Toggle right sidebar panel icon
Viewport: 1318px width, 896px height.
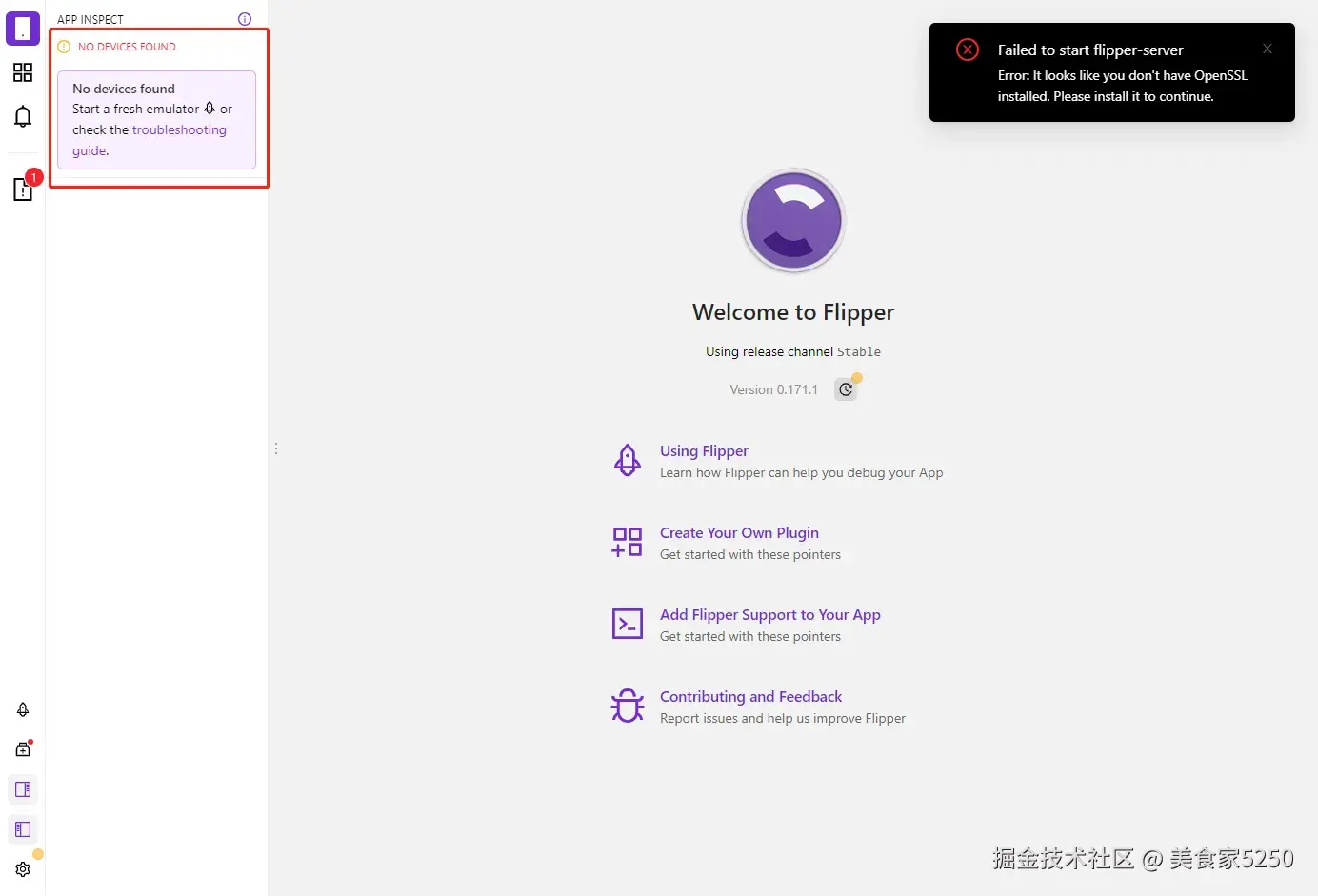[23, 789]
